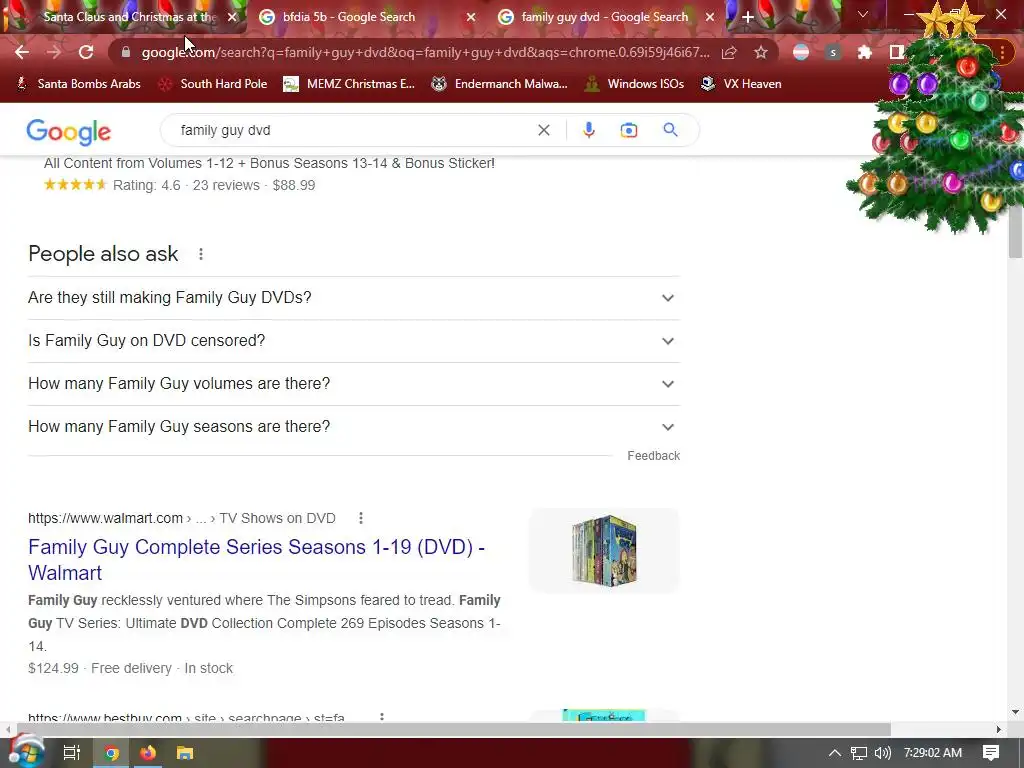Show hidden system tray icons
Viewport: 1024px width, 768px height.
point(835,753)
